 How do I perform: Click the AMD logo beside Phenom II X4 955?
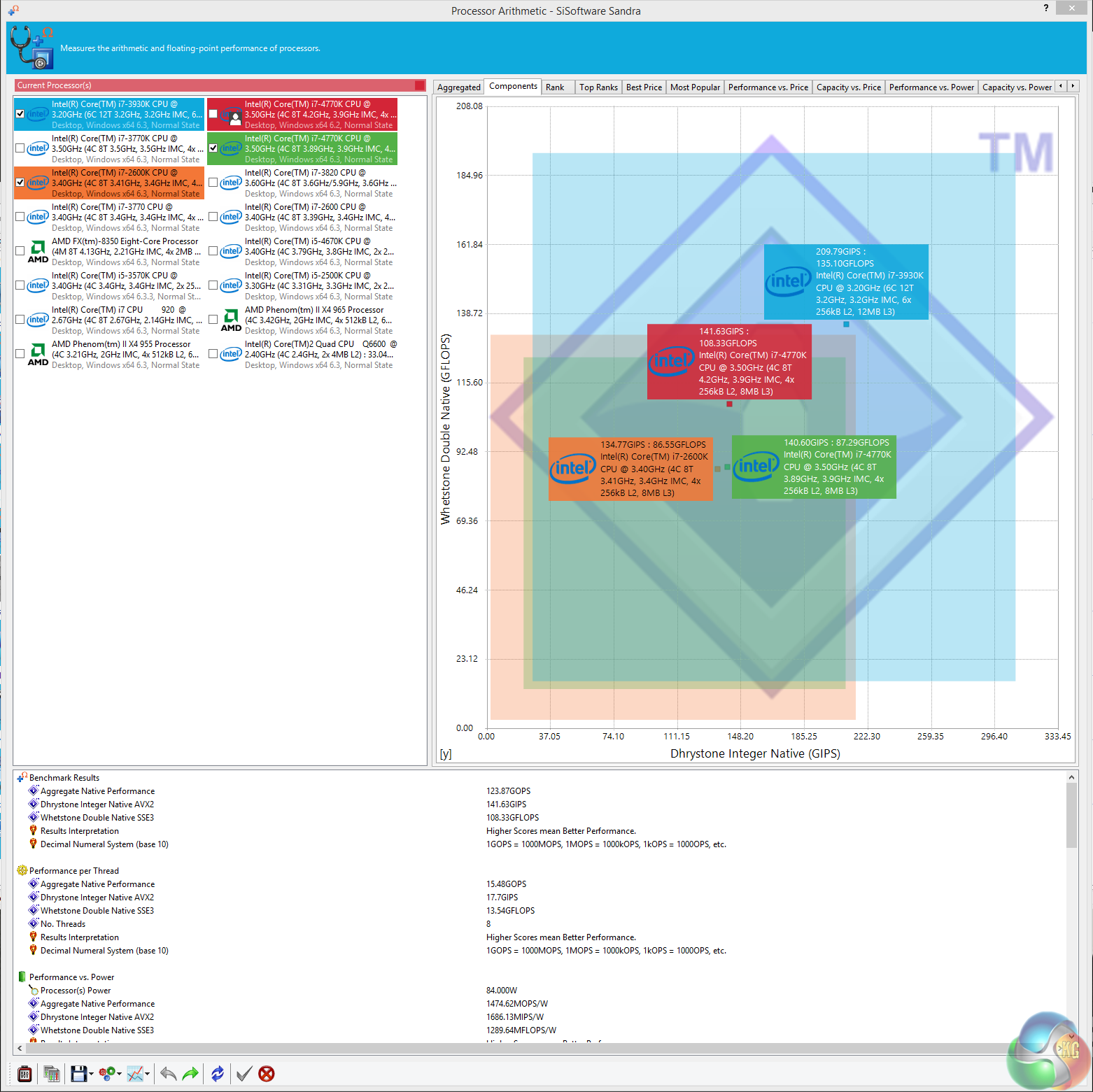[x=38, y=354]
